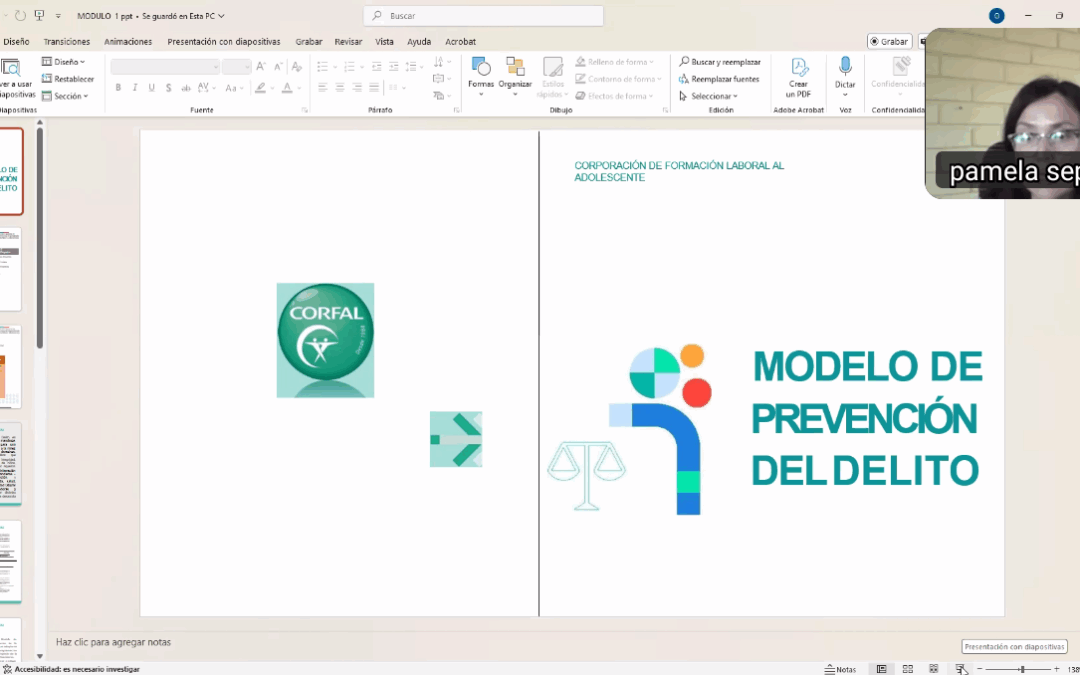Switch to slide sorter view
Image resolution: width=1080 pixels, height=675 pixels.
pos(908,669)
